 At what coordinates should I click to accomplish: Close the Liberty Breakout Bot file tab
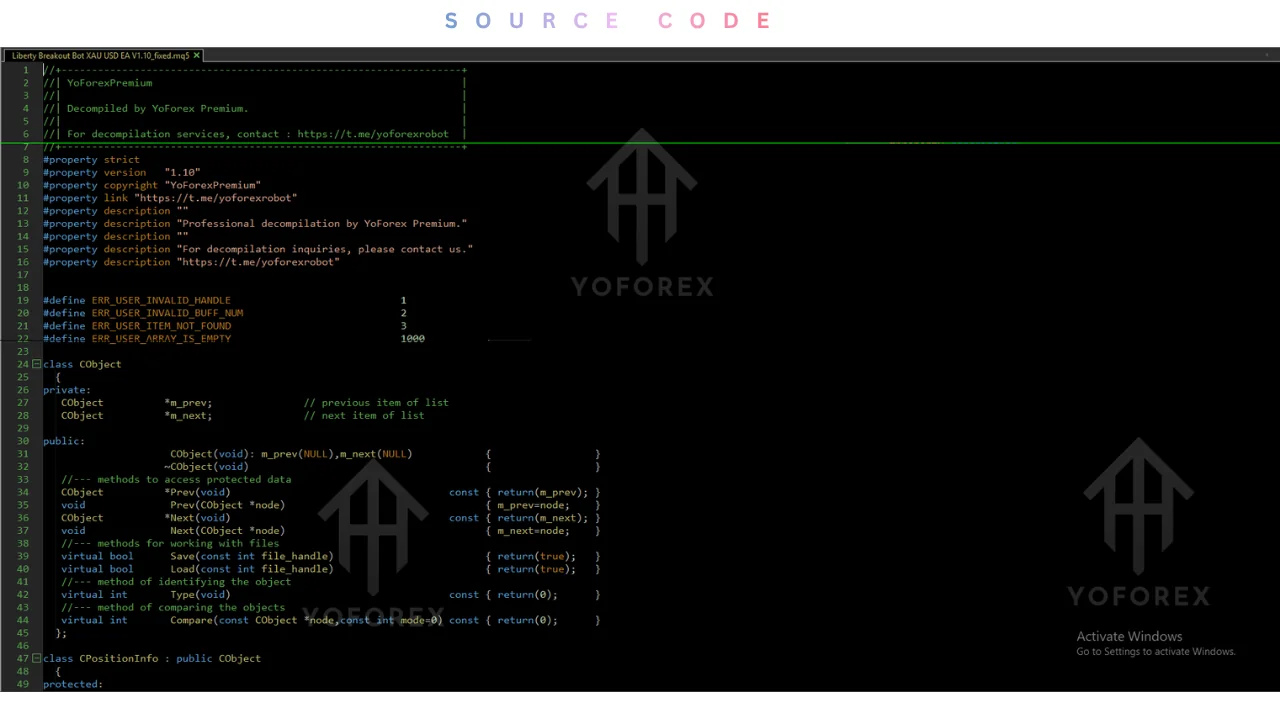coord(197,56)
